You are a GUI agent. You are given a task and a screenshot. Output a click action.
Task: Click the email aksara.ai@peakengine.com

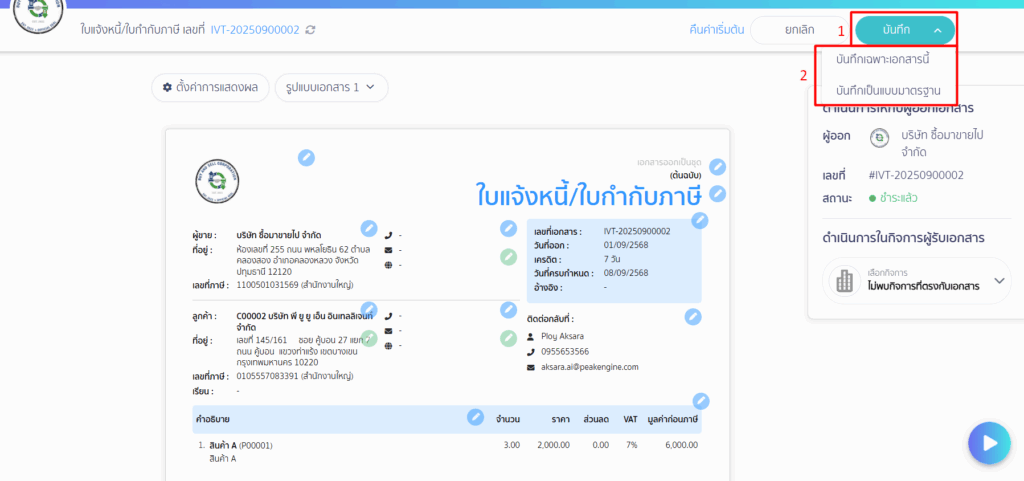pos(590,367)
